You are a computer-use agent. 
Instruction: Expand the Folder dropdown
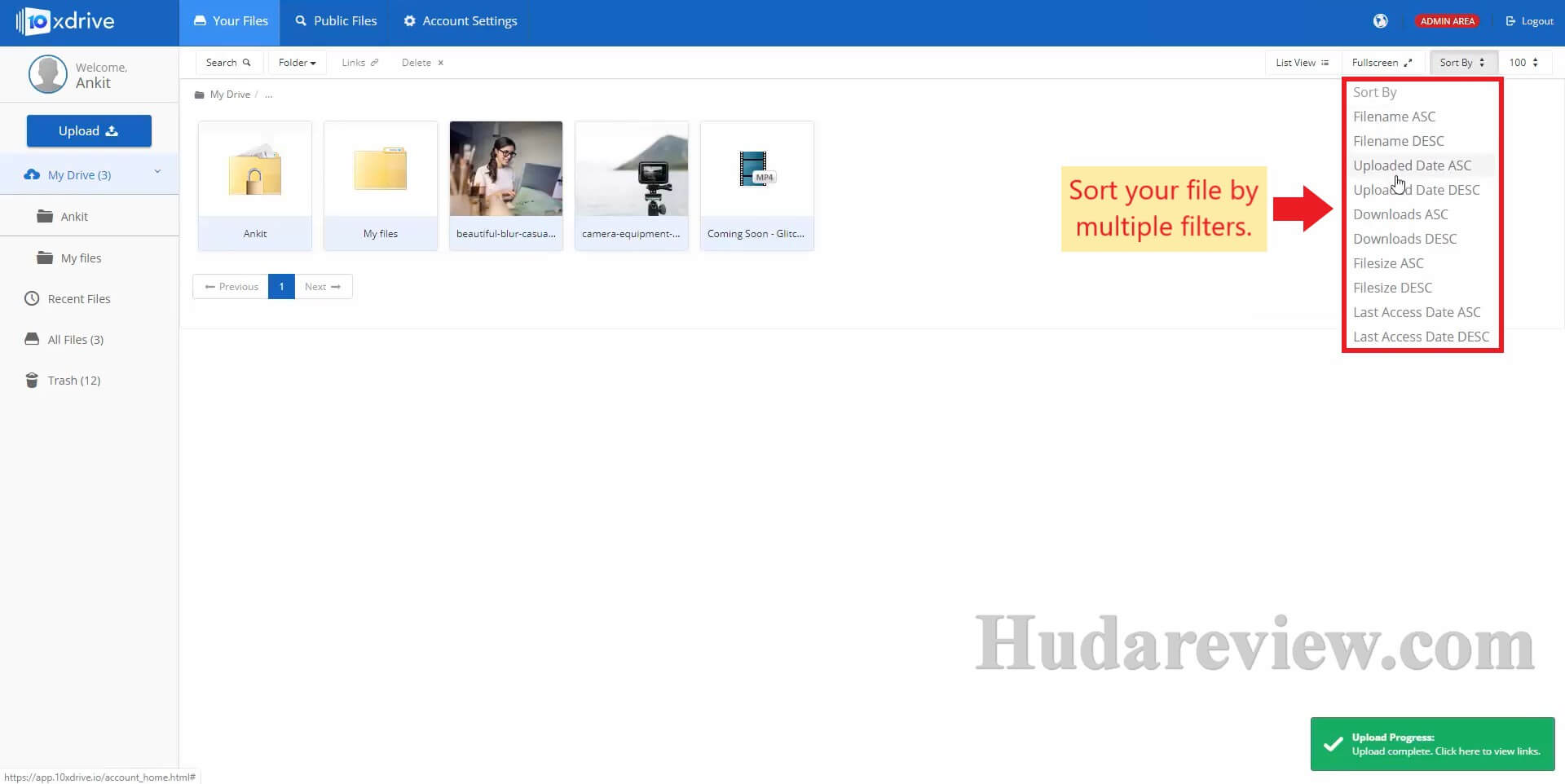297,63
